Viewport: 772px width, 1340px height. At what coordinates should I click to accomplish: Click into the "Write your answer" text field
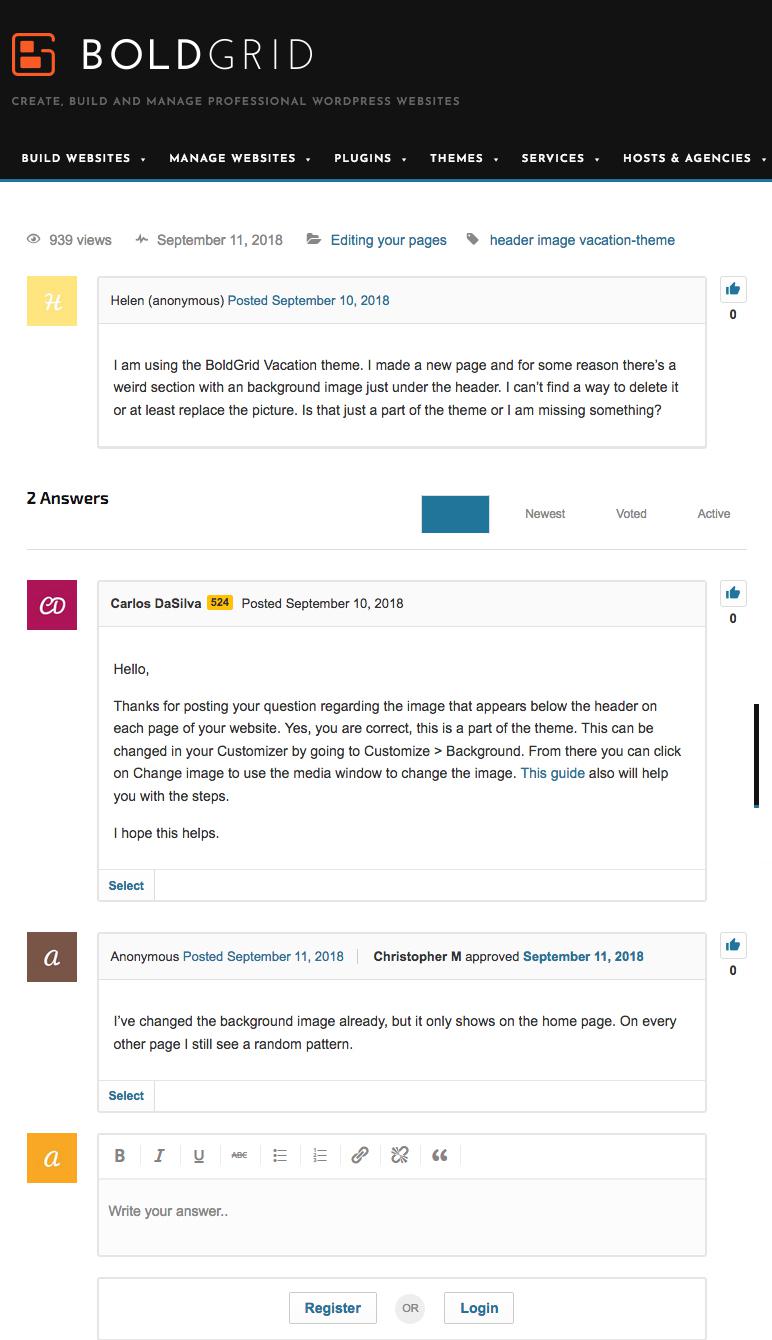coord(400,1212)
